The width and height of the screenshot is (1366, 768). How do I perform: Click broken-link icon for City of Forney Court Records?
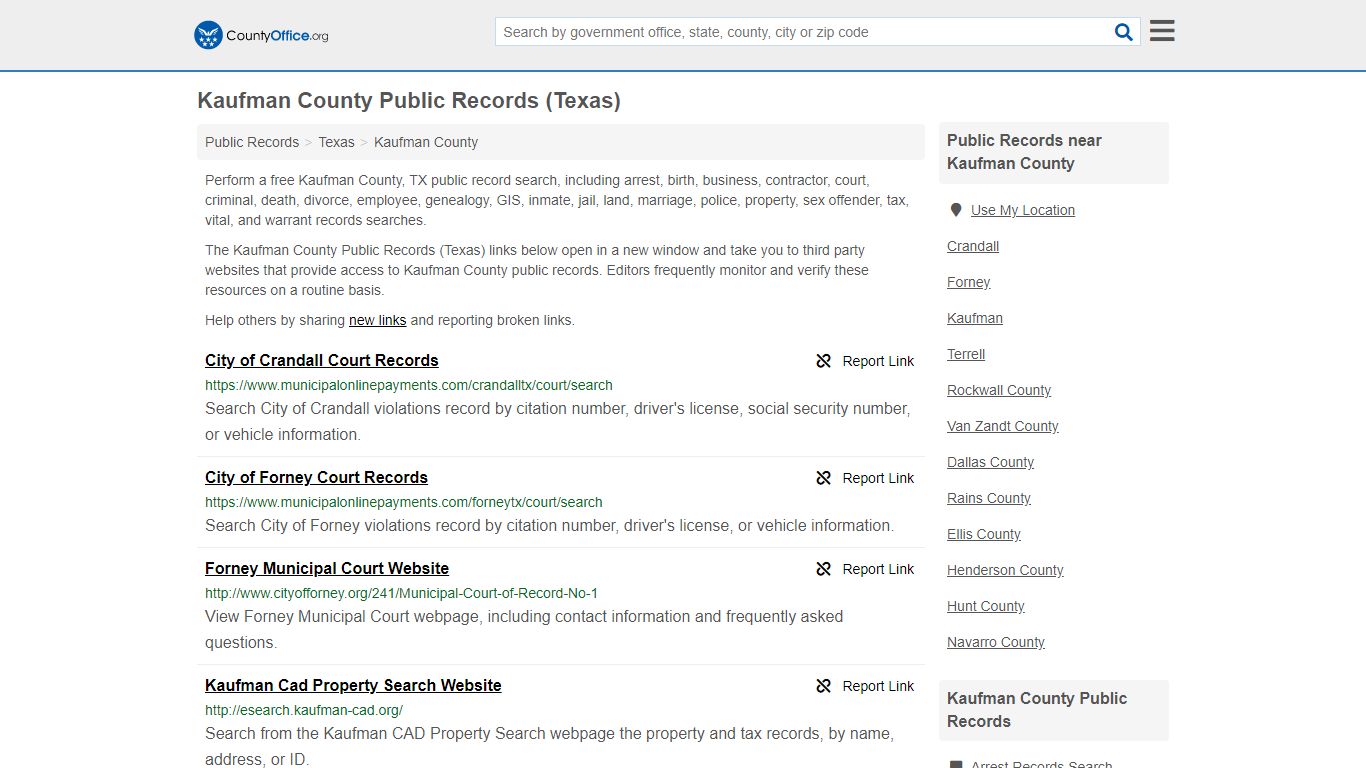click(x=824, y=478)
